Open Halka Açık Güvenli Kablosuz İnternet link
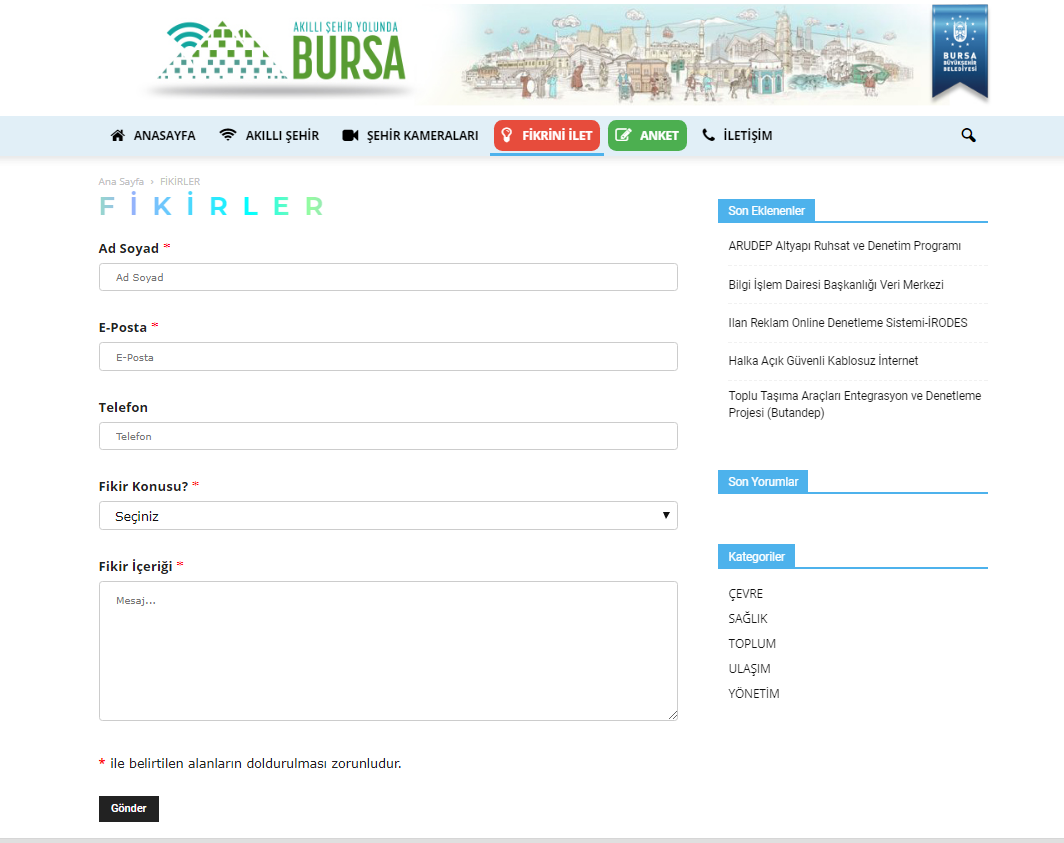Image resolution: width=1064 pixels, height=843 pixels. [823, 361]
